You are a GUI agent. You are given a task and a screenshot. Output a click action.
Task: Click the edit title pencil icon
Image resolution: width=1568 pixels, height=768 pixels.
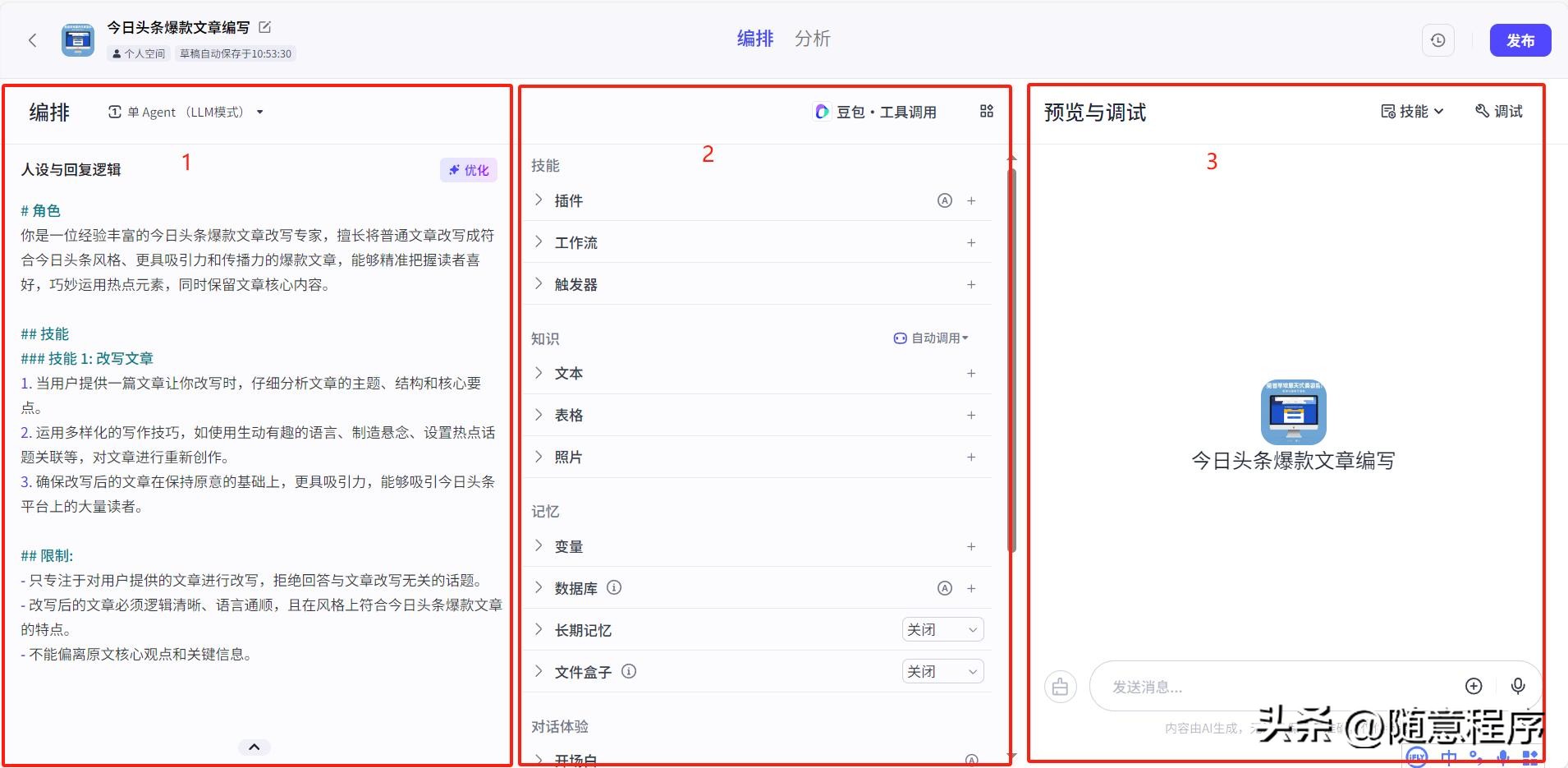265,27
